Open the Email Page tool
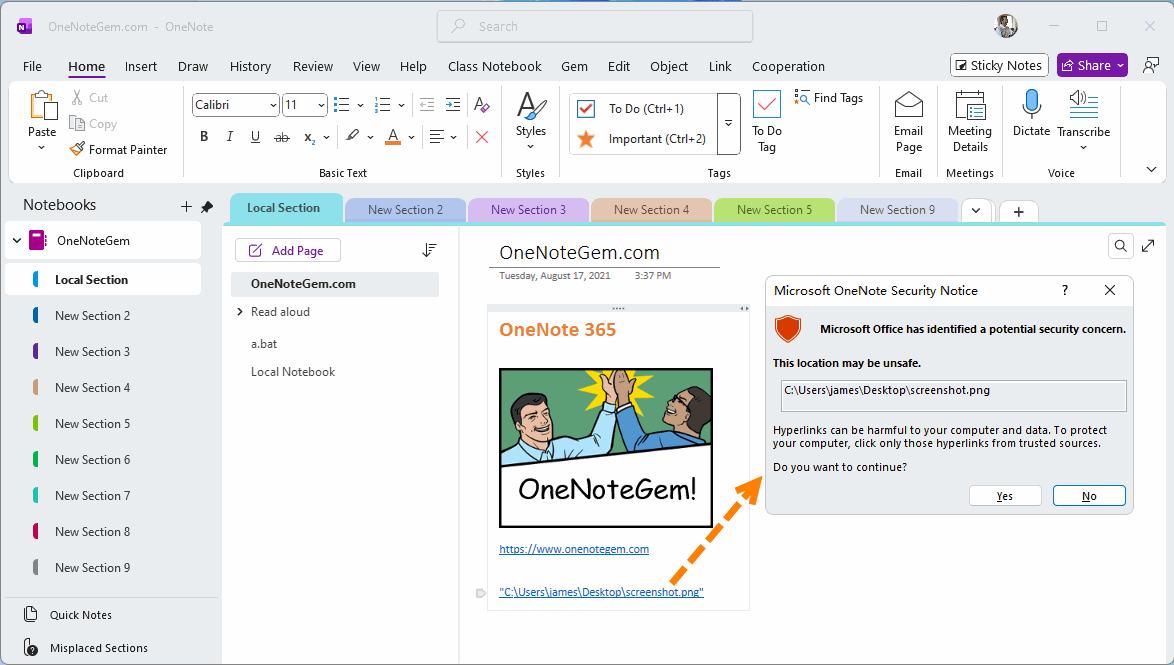Viewport: 1174px width, 665px height. pos(908,103)
